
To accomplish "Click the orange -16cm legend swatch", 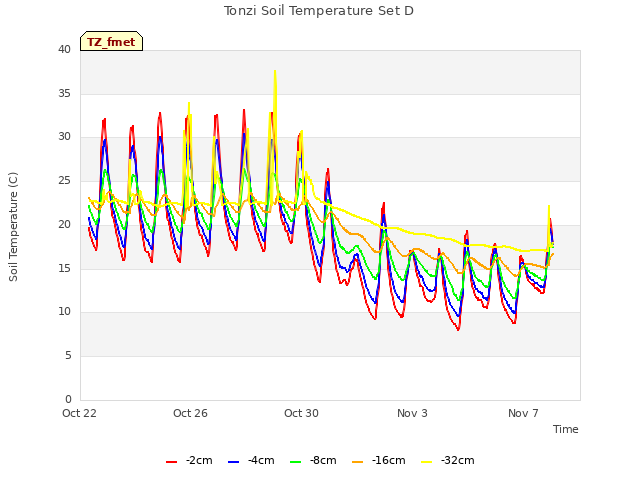I will pos(358,462).
